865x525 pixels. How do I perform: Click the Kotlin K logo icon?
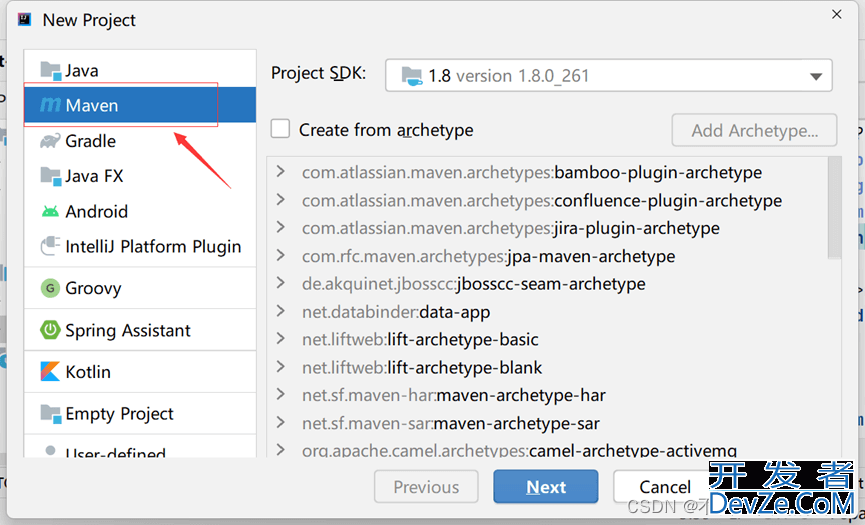pyautogui.click(x=50, y=371)
